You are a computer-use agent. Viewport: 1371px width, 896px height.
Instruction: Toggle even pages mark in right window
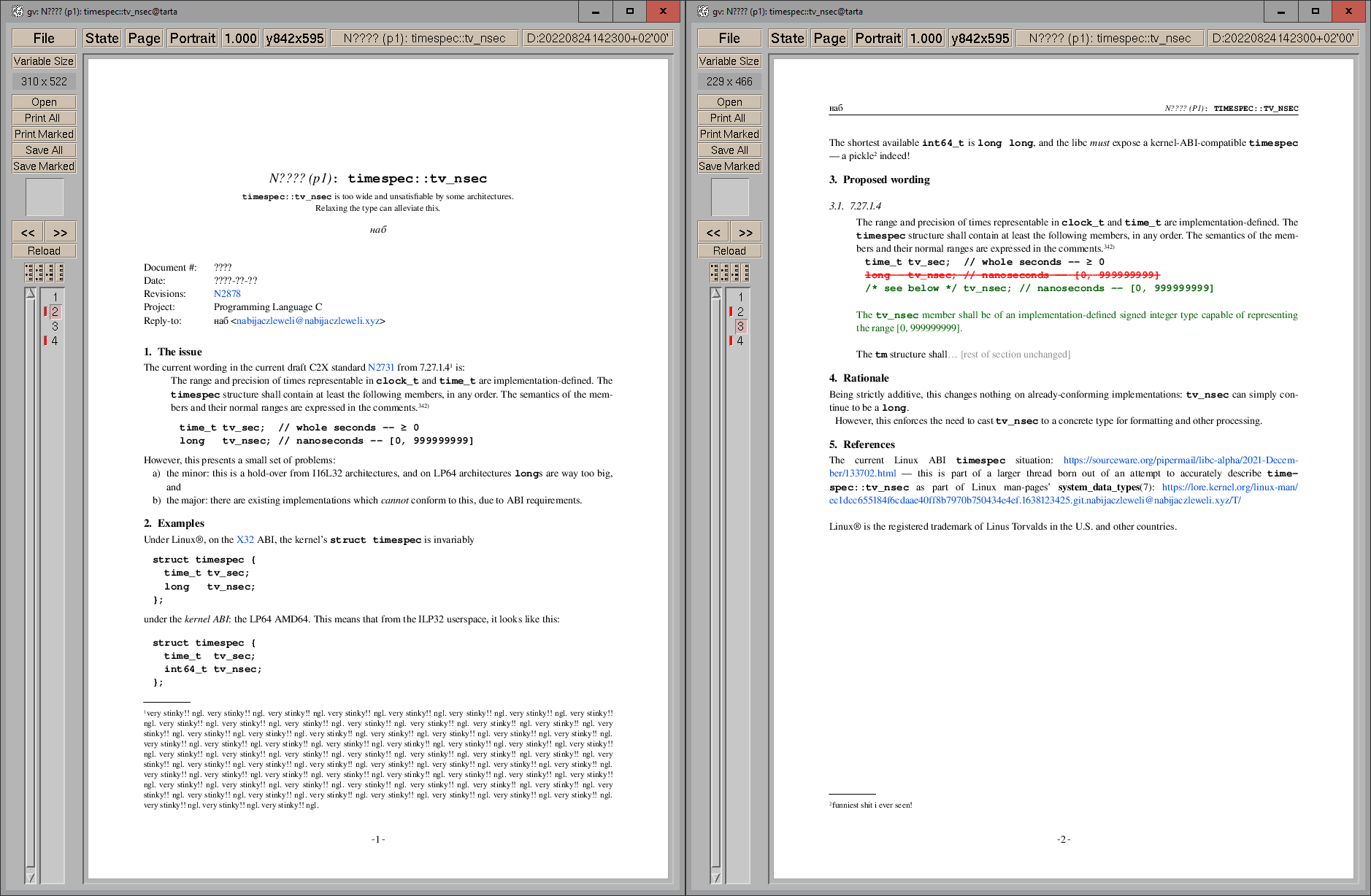pos(725,273)
